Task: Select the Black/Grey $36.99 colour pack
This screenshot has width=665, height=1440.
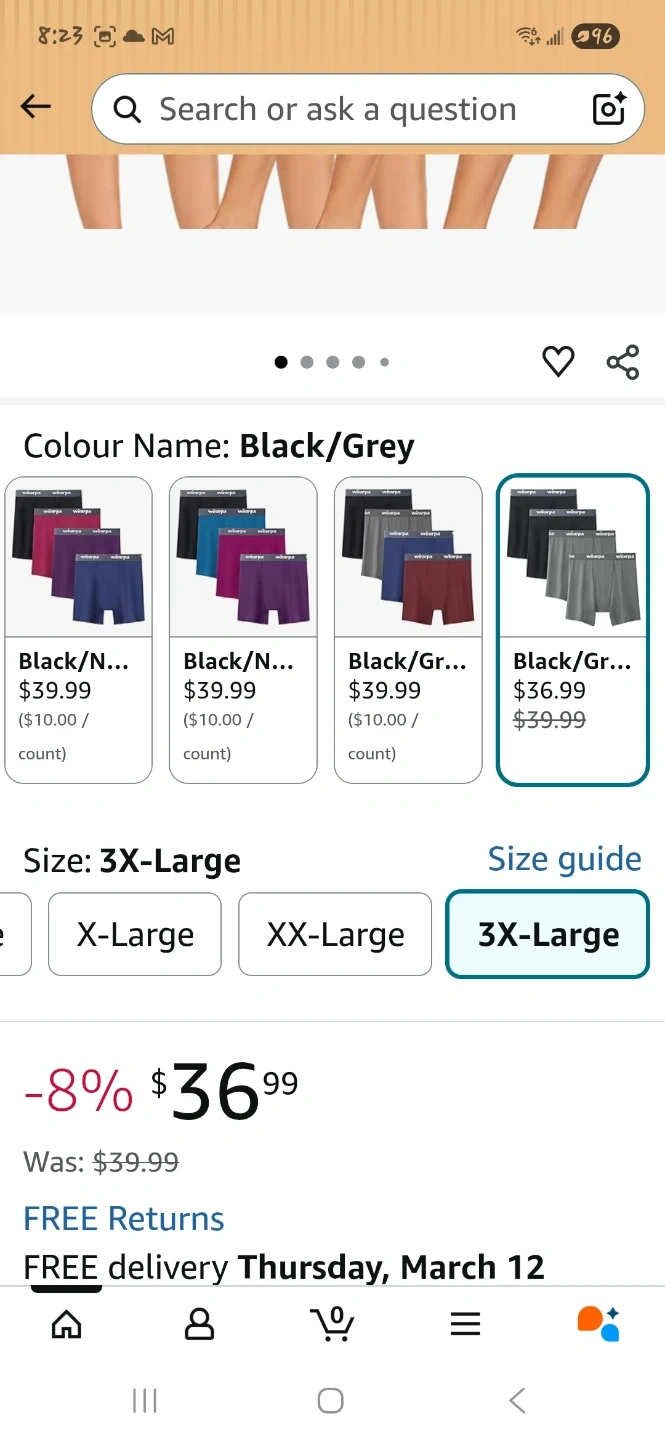Action: pyautogui.click(x=572, y=629)
